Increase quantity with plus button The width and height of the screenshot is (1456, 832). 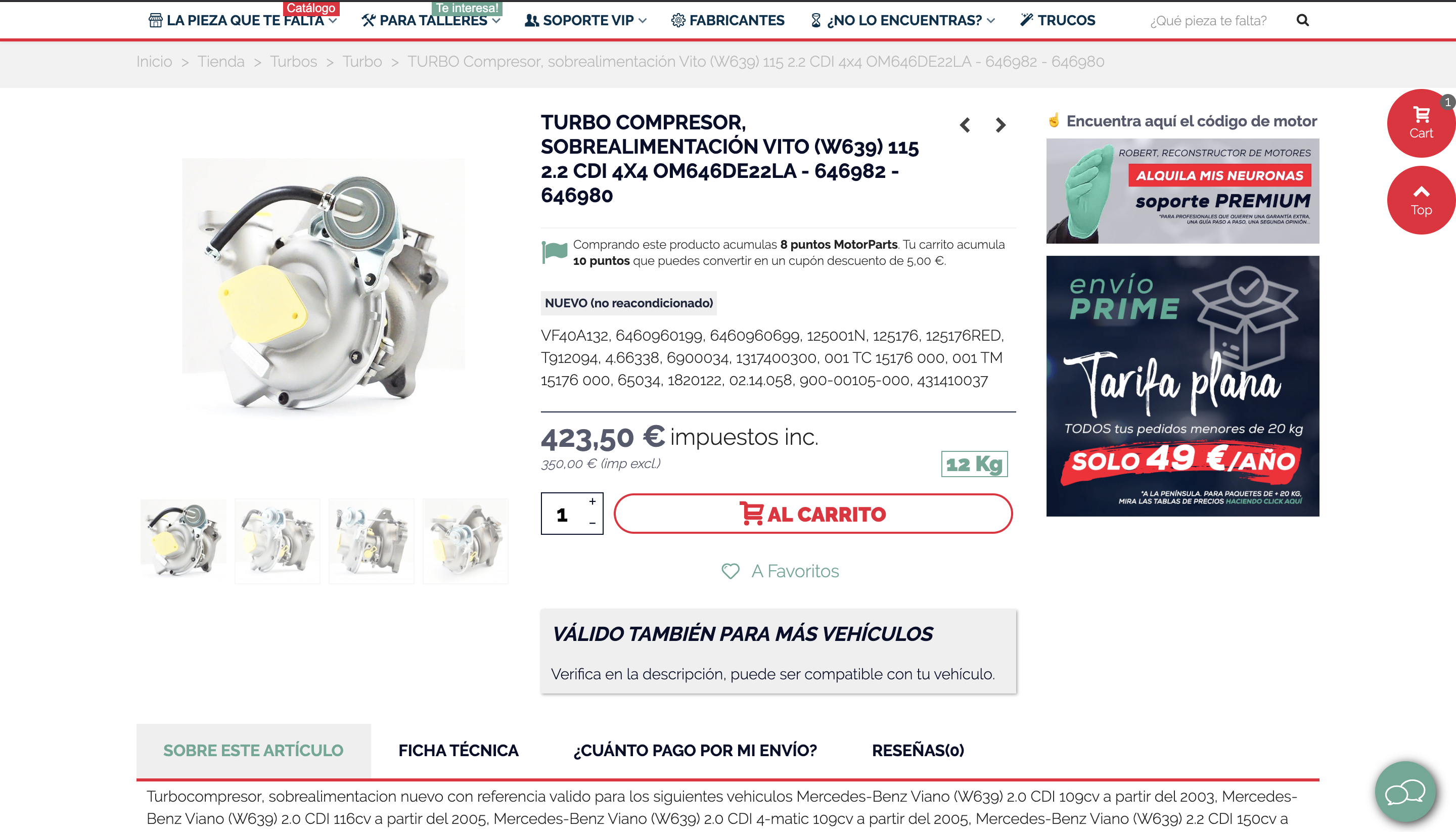click(593, 501)
